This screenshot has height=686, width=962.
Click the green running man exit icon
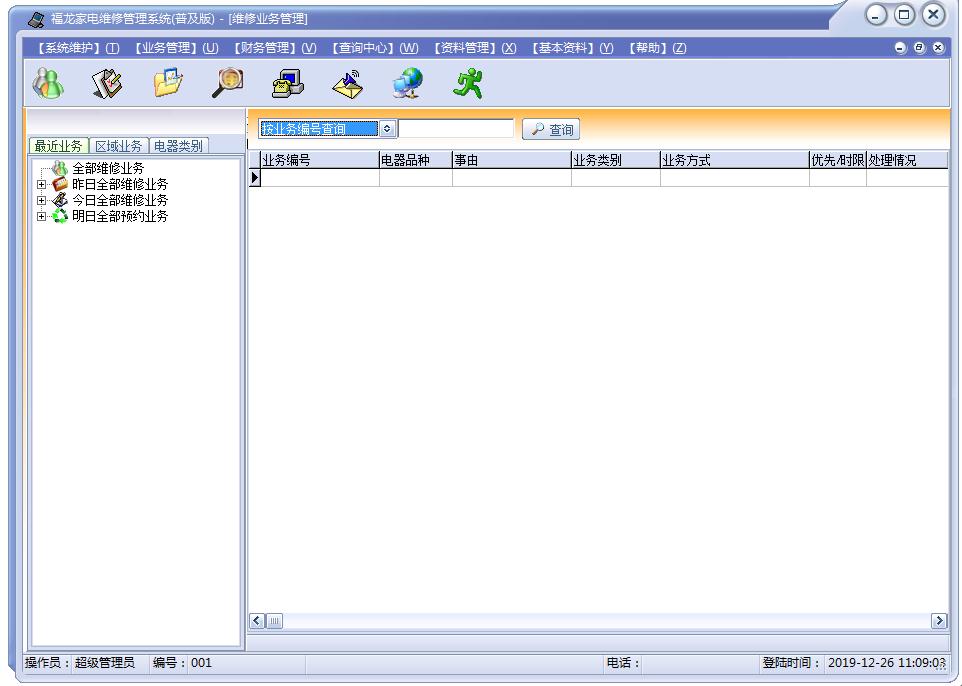pyautogui.click(x=468, y=83)
